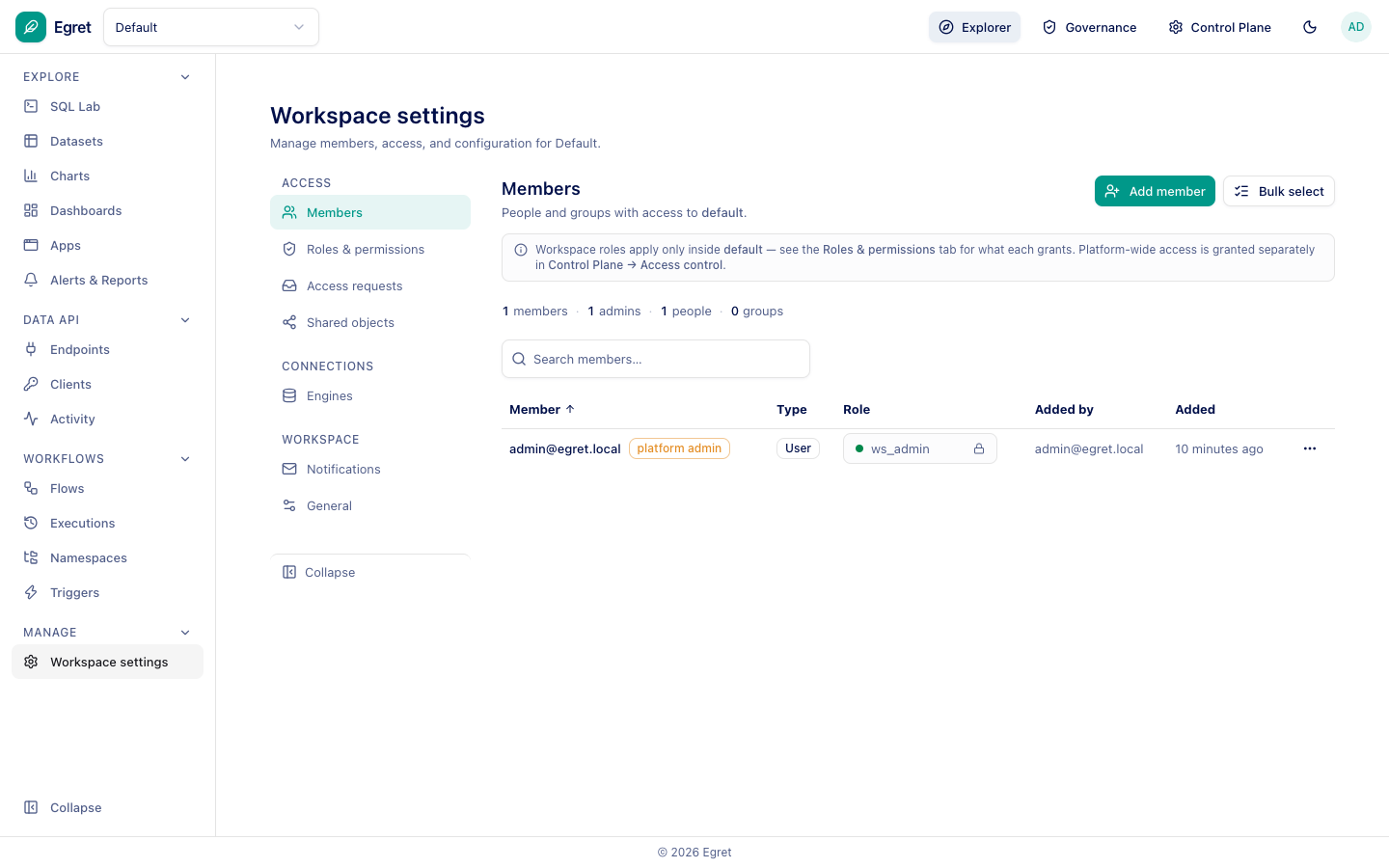Open Dashboards in the sidebar
1389x868 pixels.
point(107,210)
